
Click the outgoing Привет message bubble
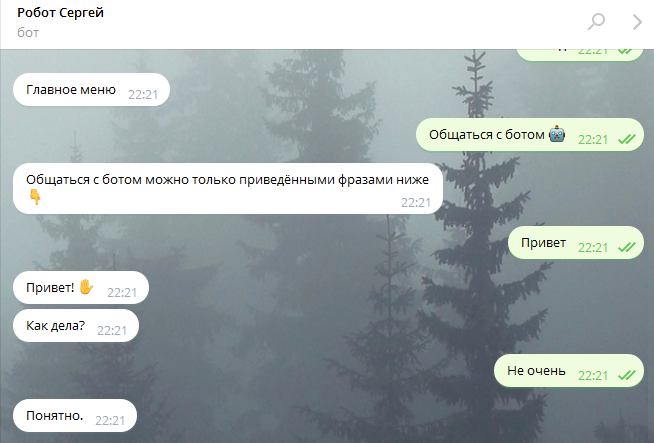[576, 242]
